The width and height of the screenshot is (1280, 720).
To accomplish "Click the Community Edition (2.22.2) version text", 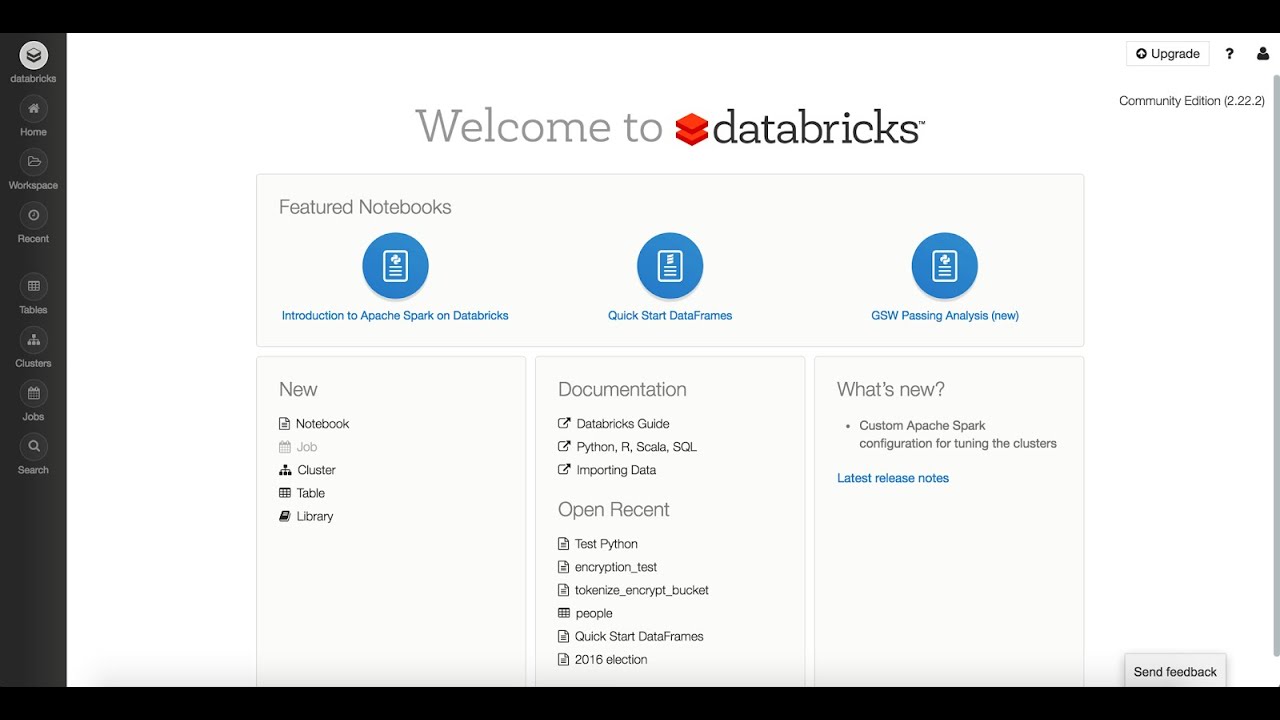I will coord(1192,101).
